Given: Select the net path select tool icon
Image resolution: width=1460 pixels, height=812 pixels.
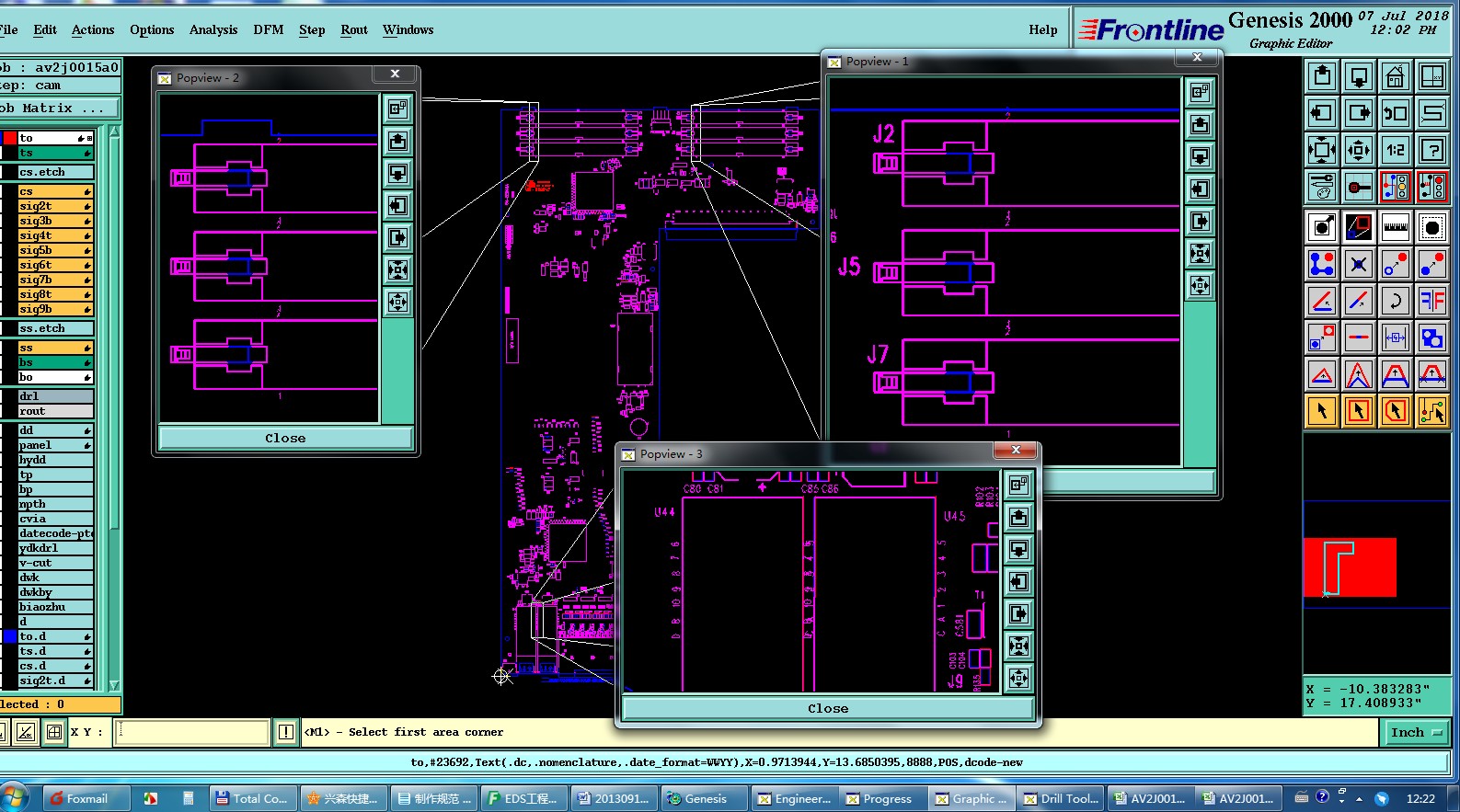Looking at the screenshot, I should pos(1432,411).
